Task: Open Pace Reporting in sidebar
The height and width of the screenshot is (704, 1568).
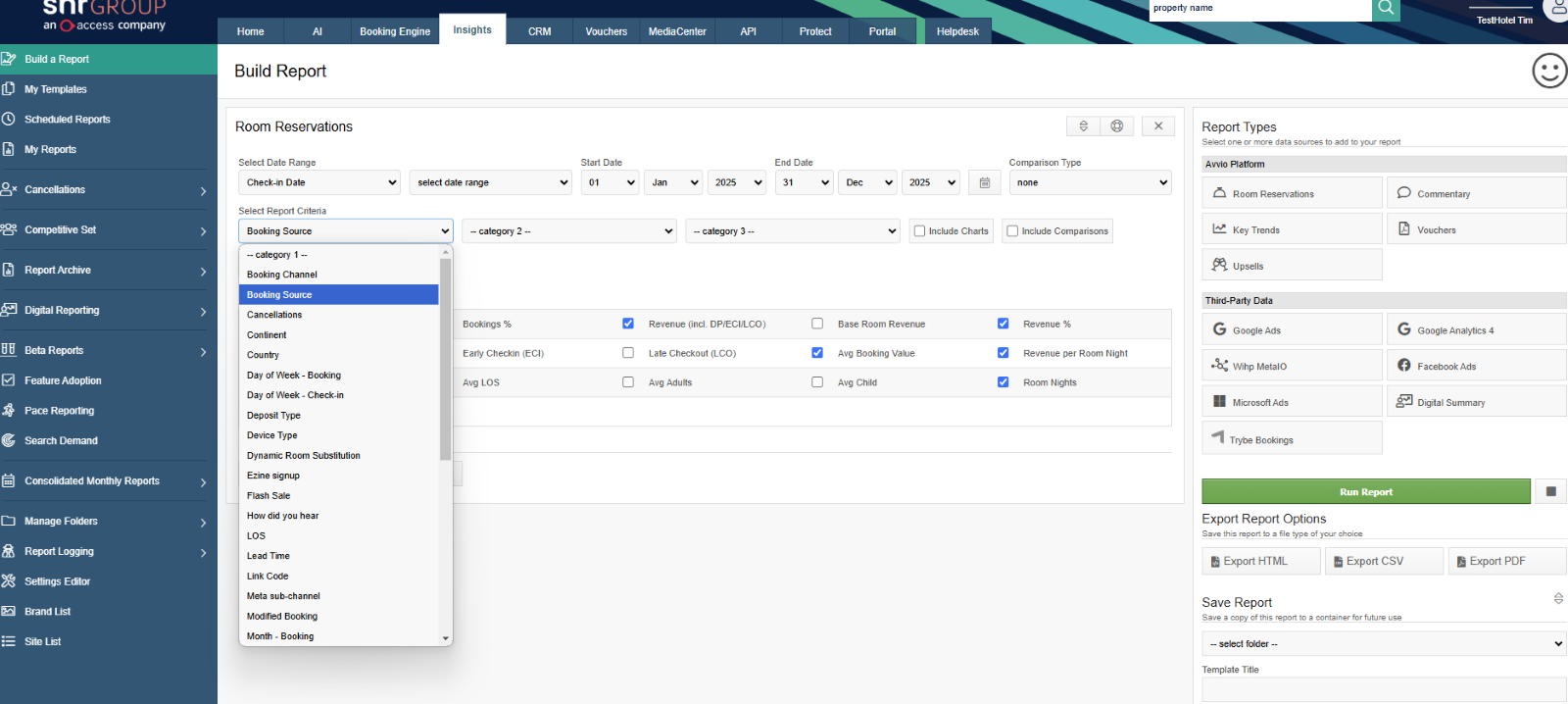Action: 59,411
